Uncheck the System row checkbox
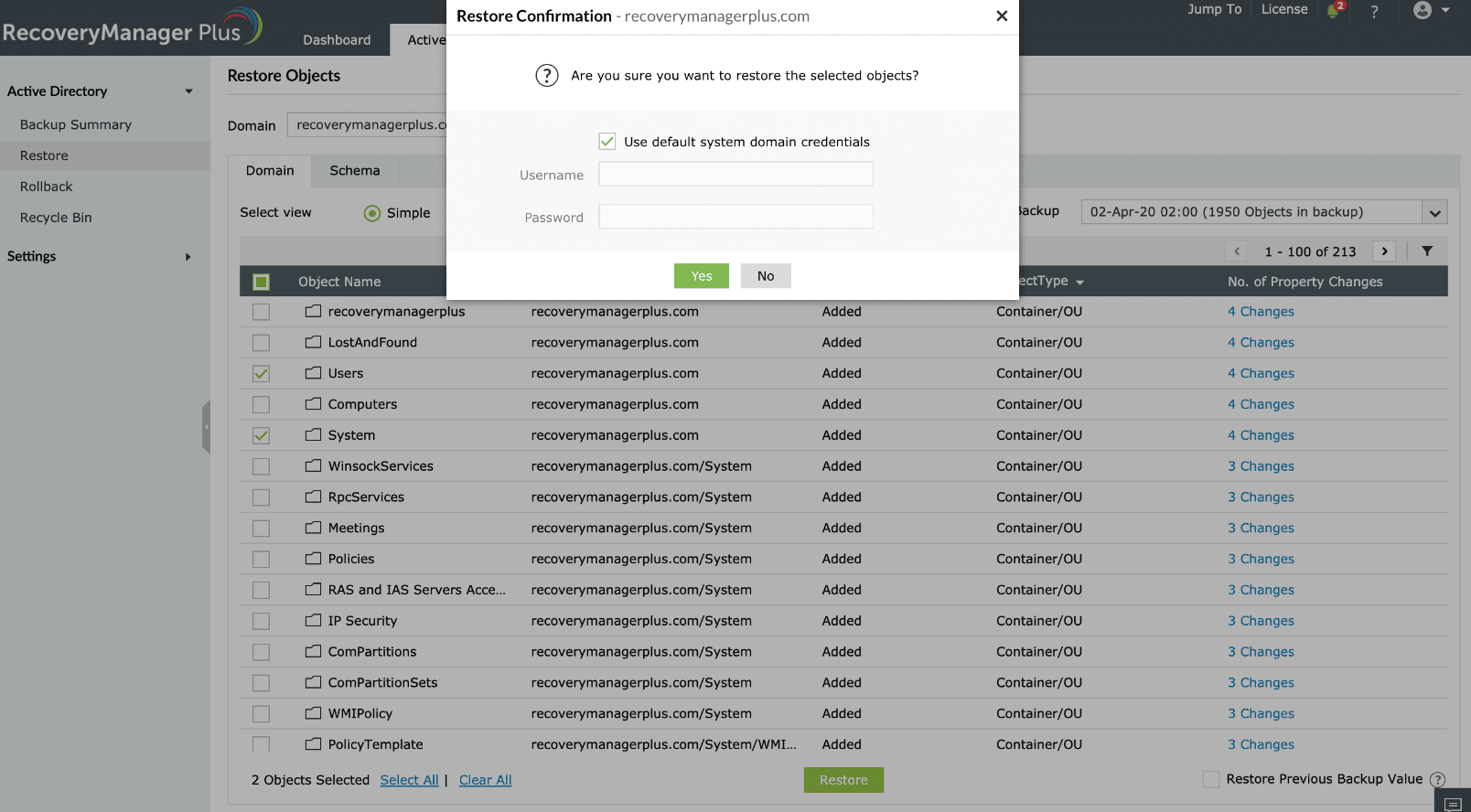The image size is (1471, 812). [x=261, y=435]
